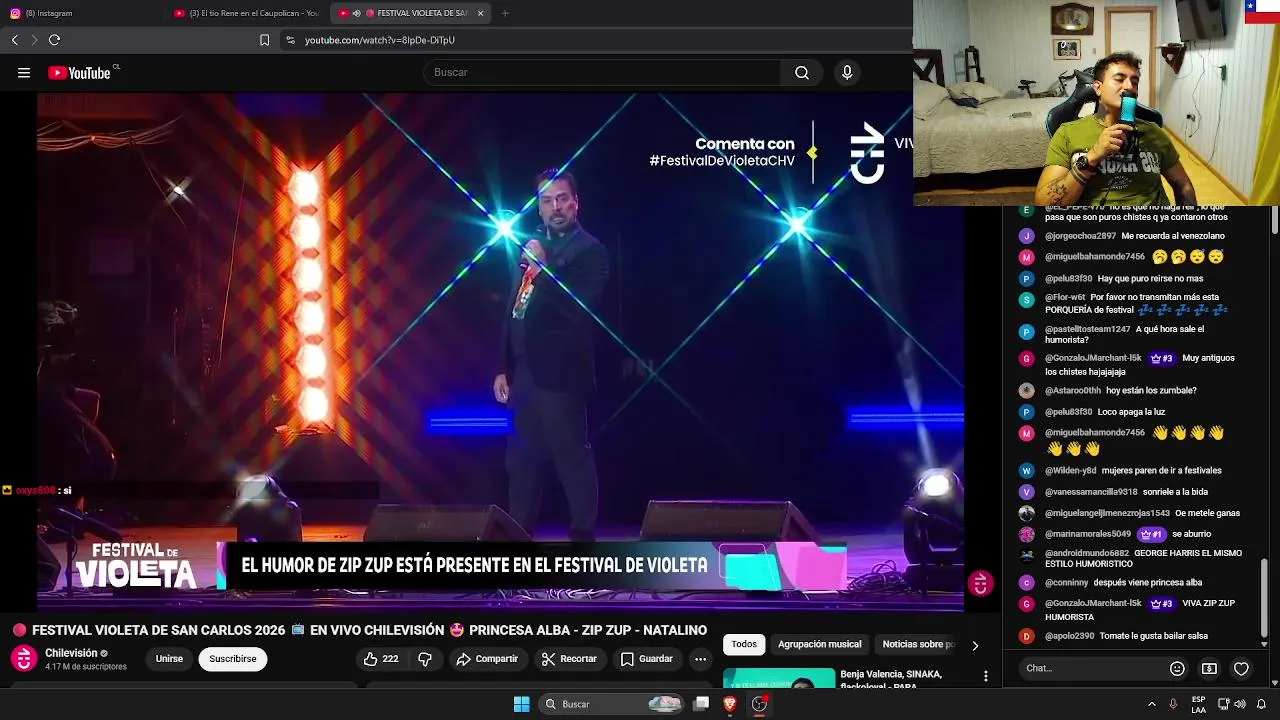Open a new browser tab with plus
This screenshot has width=1280, height=720.
click(x=505, y=13)
